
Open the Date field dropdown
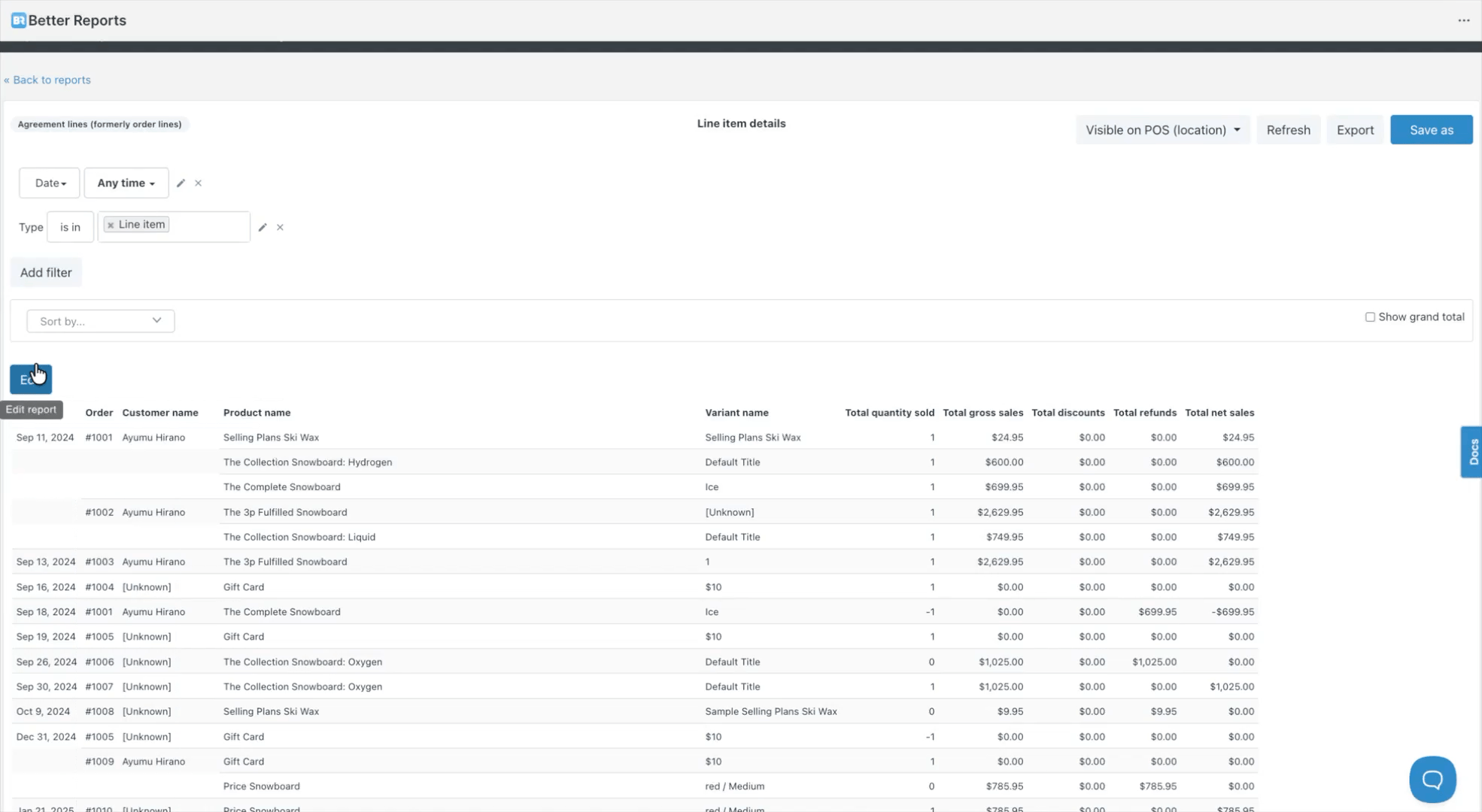[x=50, y=183]
